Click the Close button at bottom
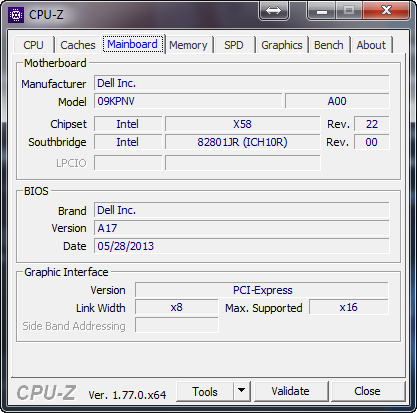This screenshot has width=417, height=413. [367, 391]
